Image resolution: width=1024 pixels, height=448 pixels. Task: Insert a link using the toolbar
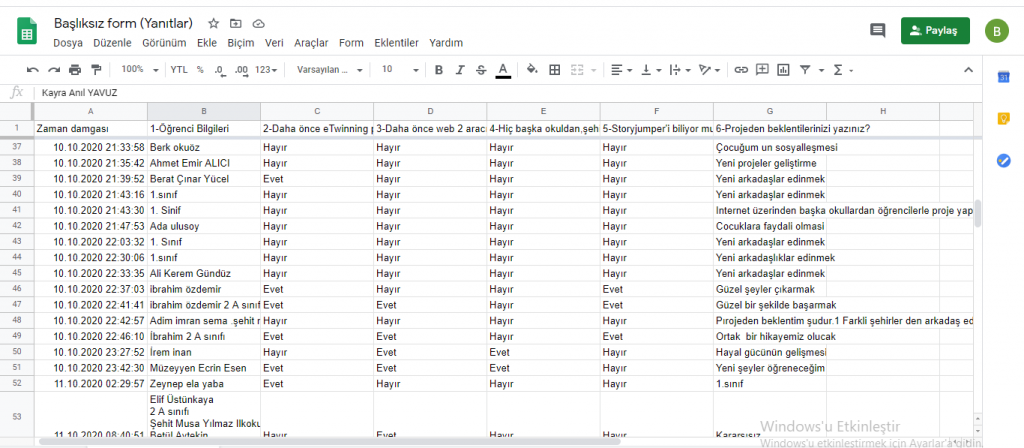coord(741,70)
